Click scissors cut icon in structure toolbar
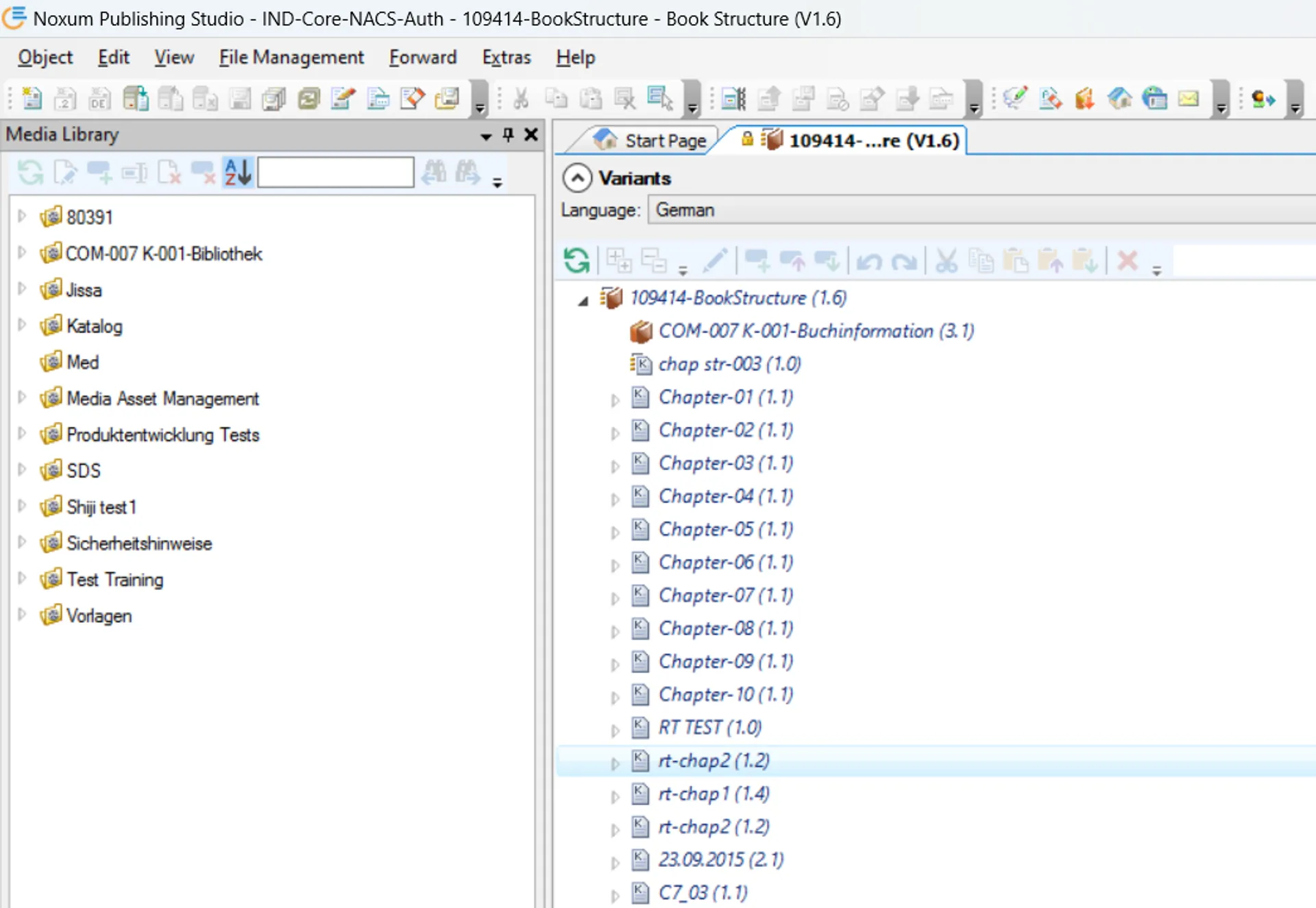This screenshot has height=908, width=1316. (x=946, y=260)
